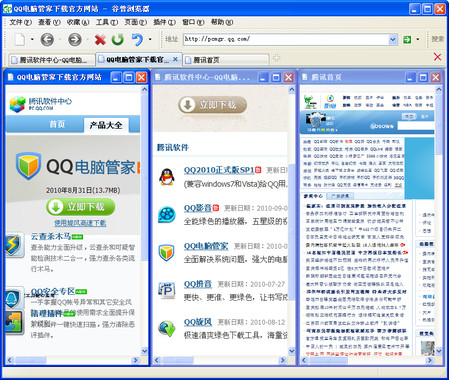Open the 使用旋风高速下载 link

click(80, 223)
